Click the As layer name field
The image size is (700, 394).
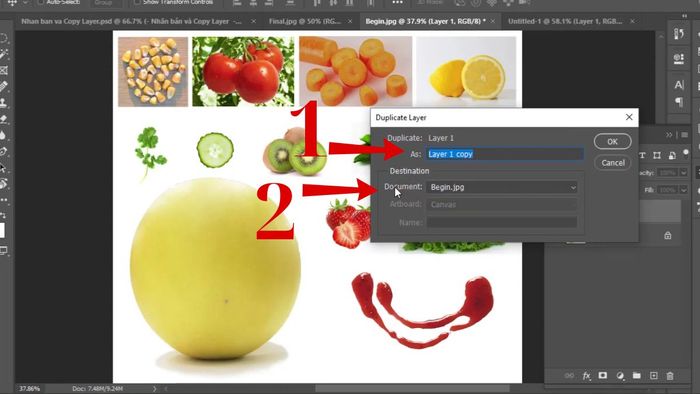point(504,154)
